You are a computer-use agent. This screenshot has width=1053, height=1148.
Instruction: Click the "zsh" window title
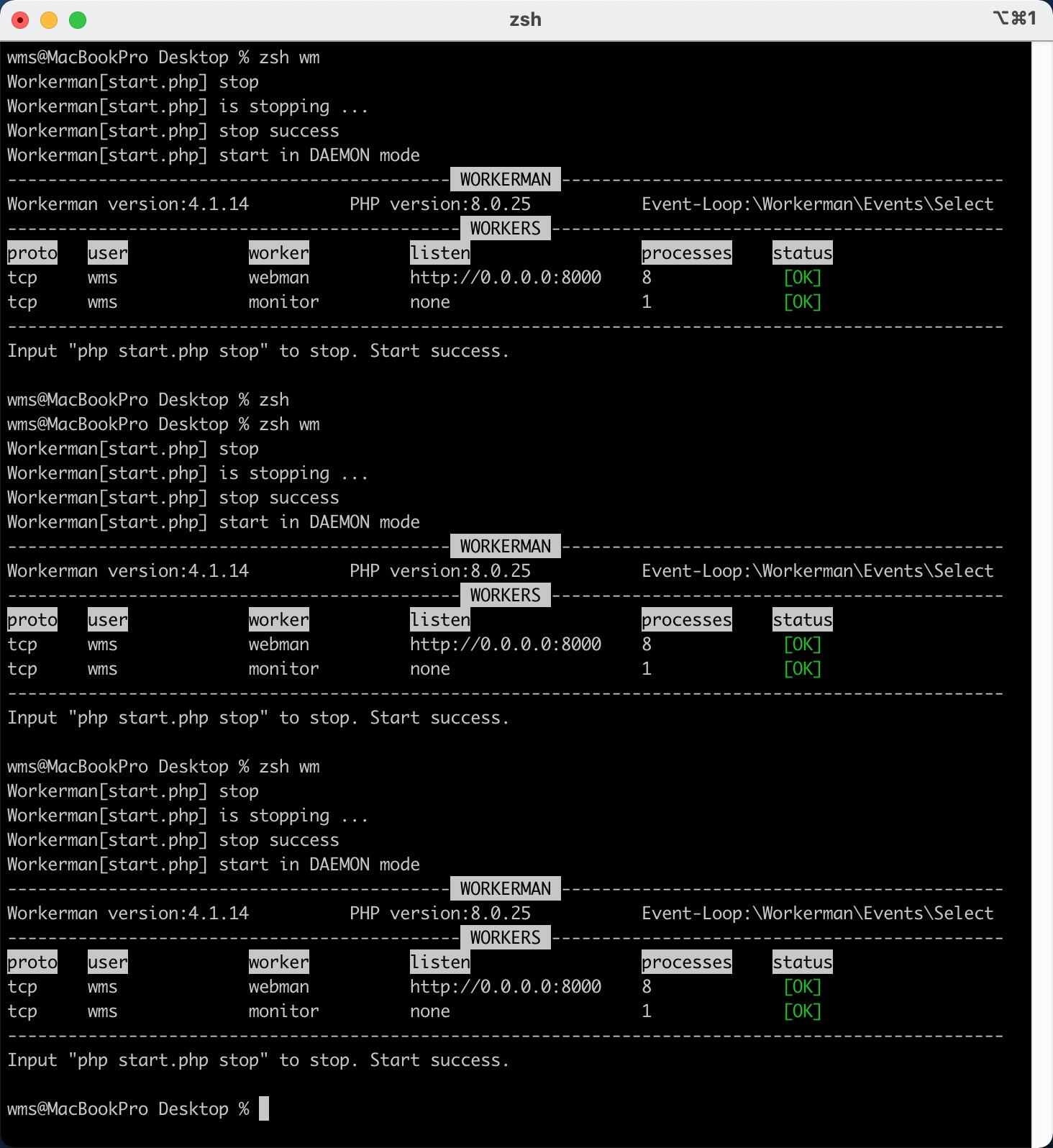tap(525, 19)
